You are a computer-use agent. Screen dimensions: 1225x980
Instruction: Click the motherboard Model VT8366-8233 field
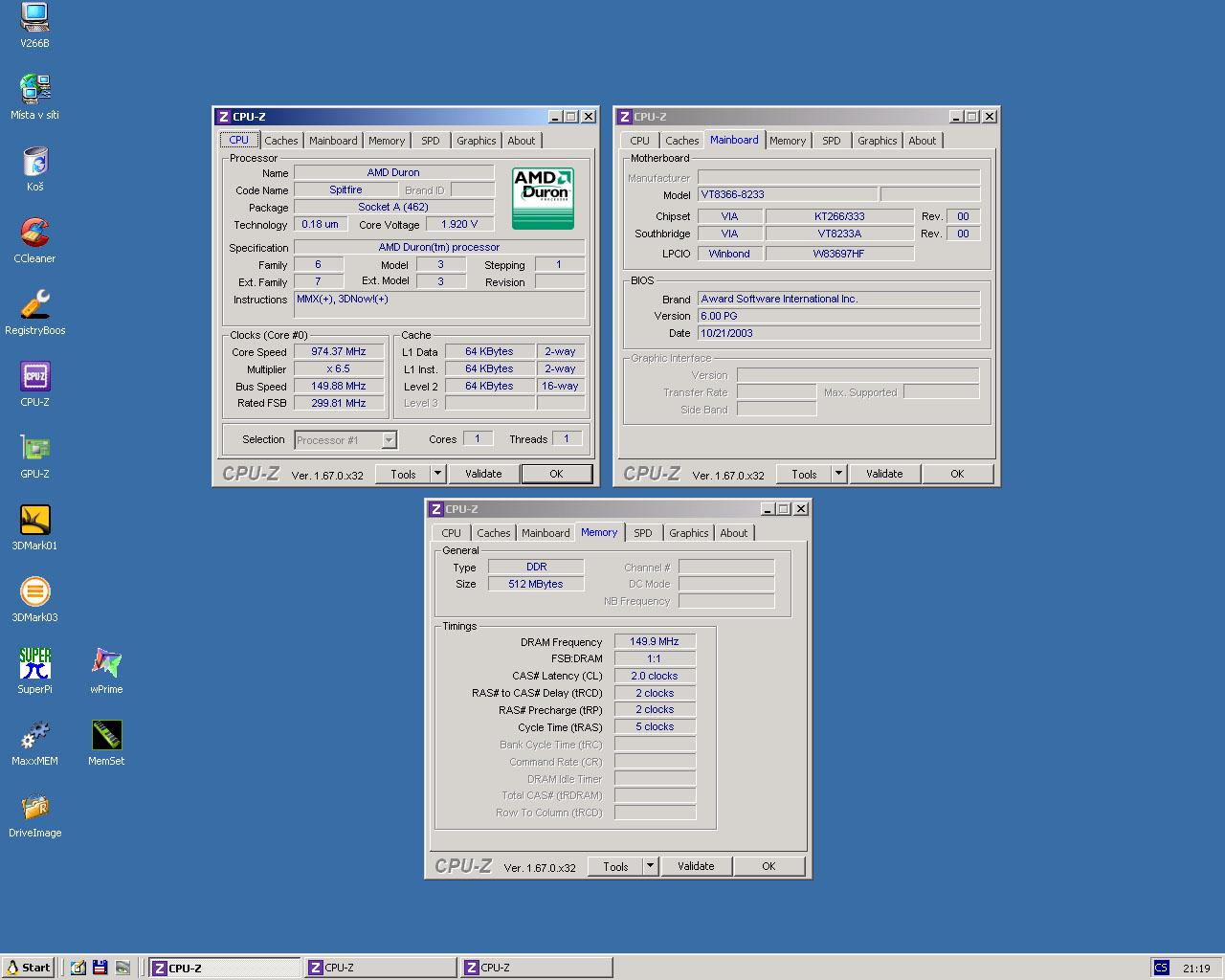tap(788, 194)
